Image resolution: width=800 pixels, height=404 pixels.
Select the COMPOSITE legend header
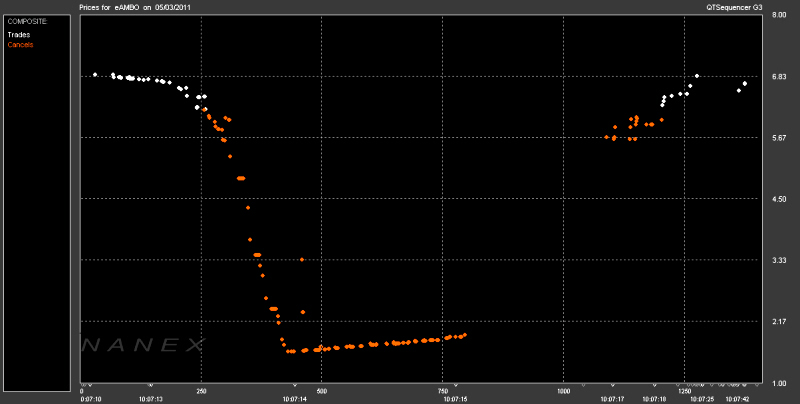tap(27, 21)
